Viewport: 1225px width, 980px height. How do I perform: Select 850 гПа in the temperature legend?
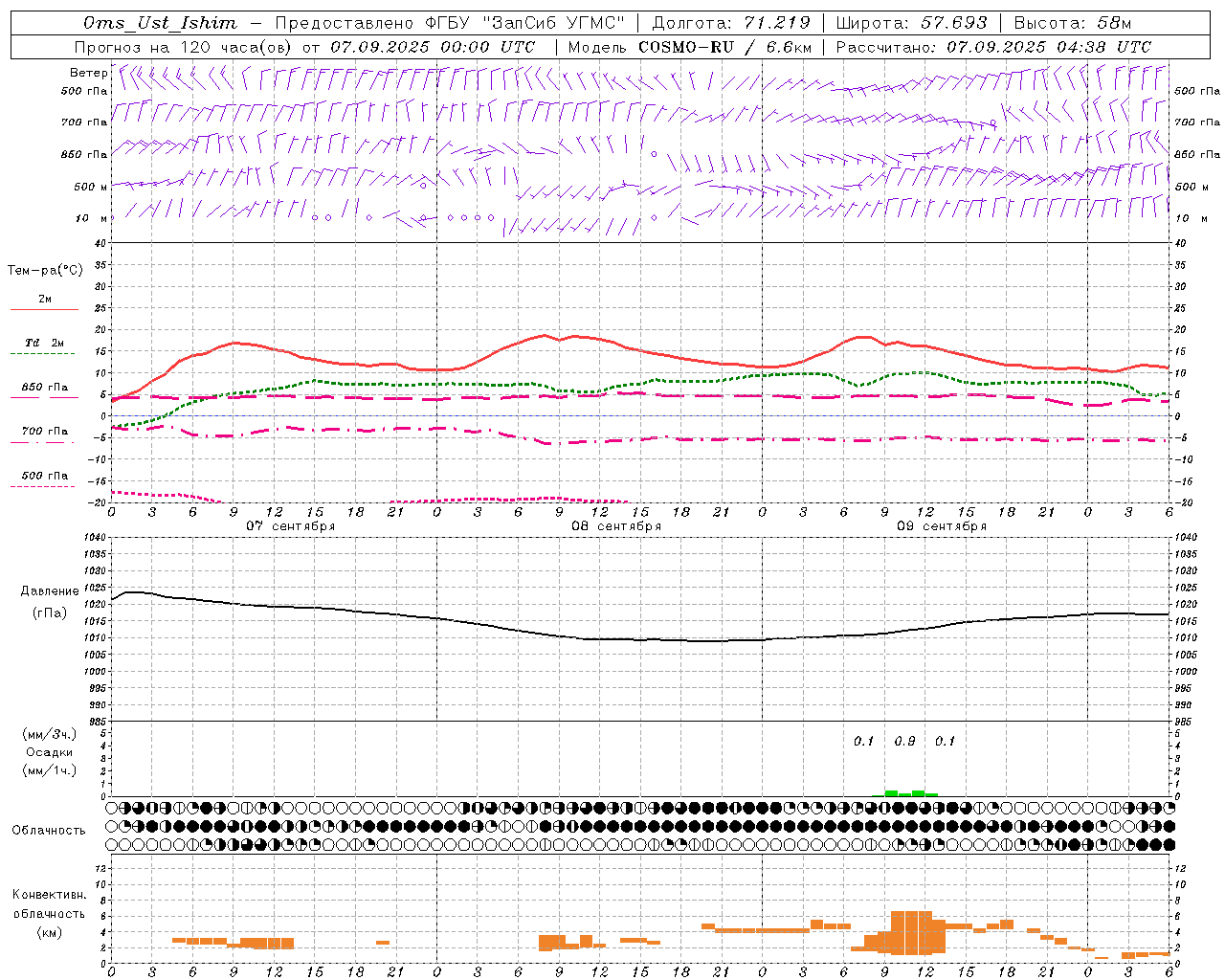pyautogui.click(x=45, y=388)
